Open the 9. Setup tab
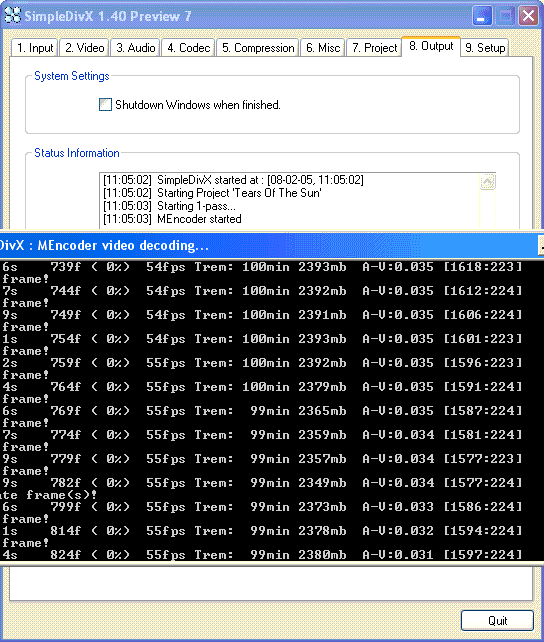The width and height of the screenshot is (544, 642). pyautogui.click(x=485, y=48)
